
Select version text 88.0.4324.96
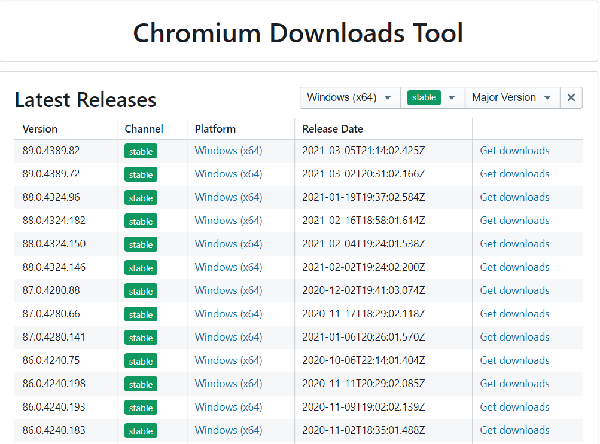[x=51, y=197]
